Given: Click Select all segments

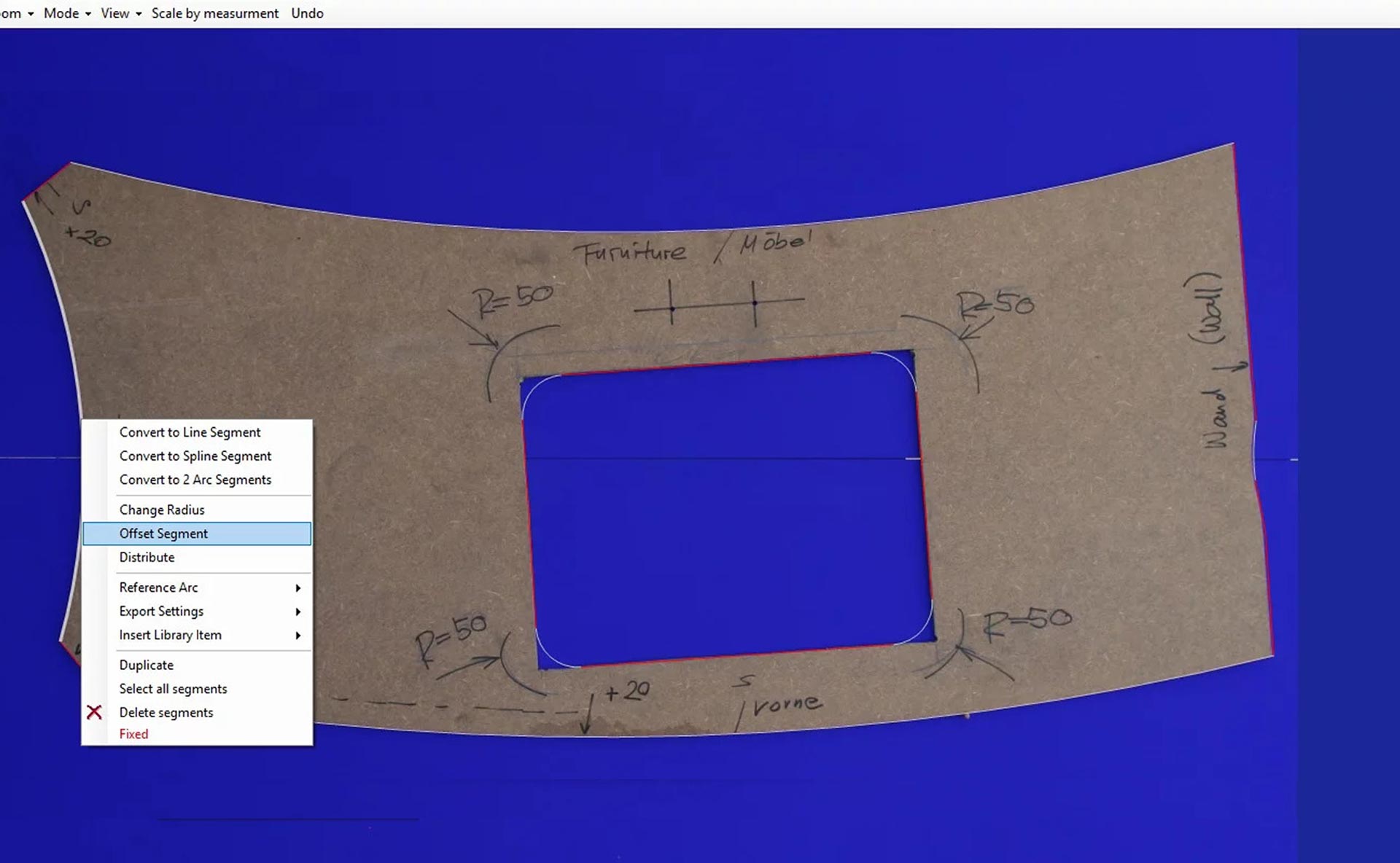Looking at the screenshot, I should pos(173,689).
